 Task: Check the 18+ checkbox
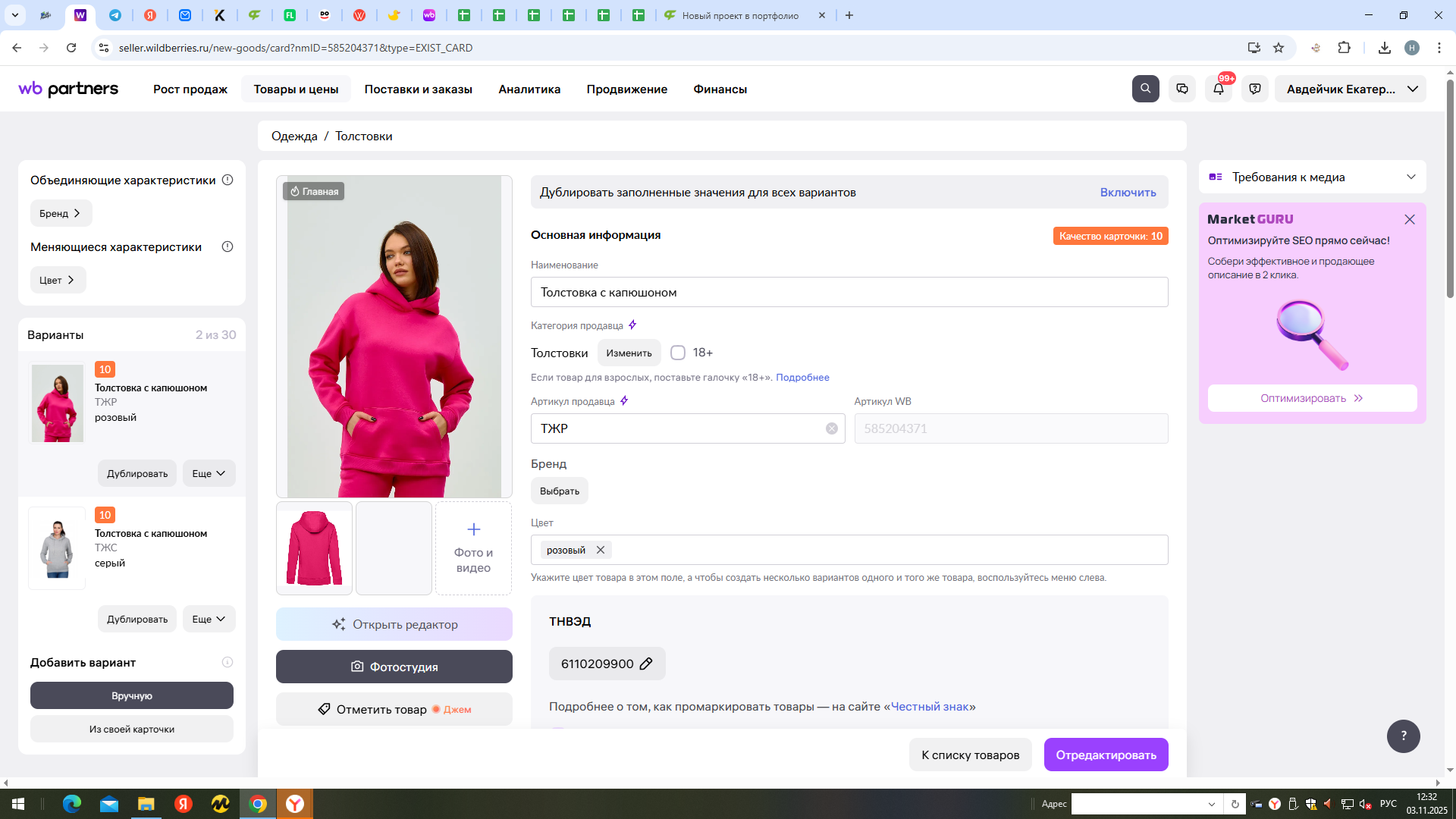click(678, 352)
